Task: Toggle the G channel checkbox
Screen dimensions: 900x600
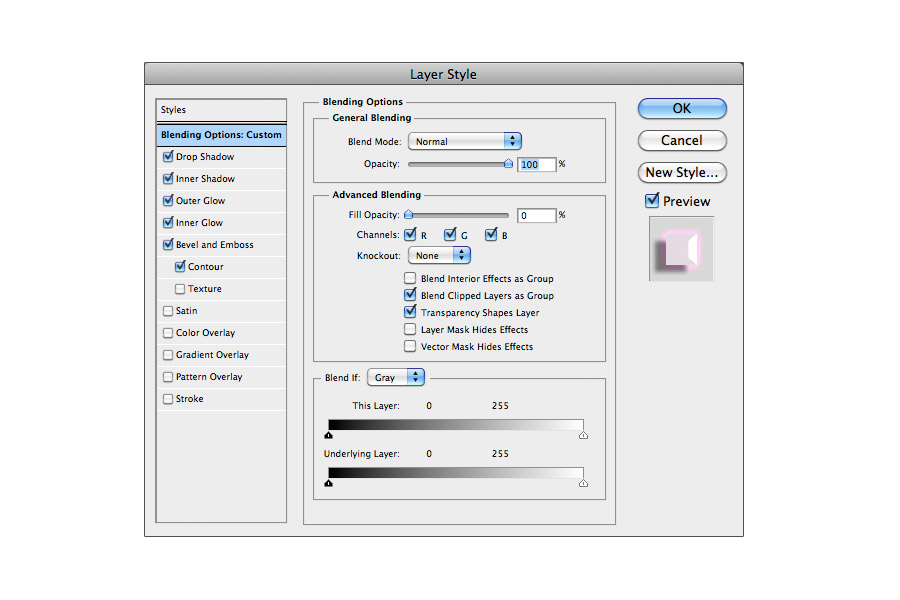Action: [450, 234]
